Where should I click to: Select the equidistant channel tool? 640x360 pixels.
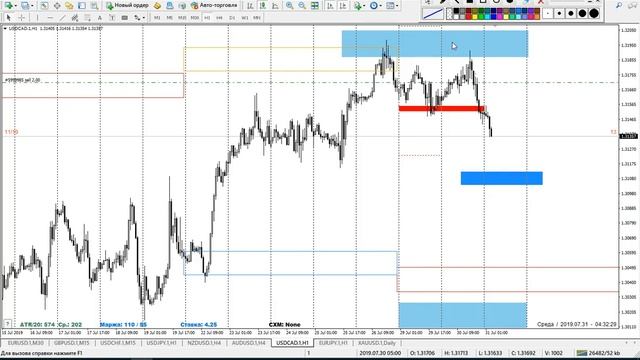[75, 18]
